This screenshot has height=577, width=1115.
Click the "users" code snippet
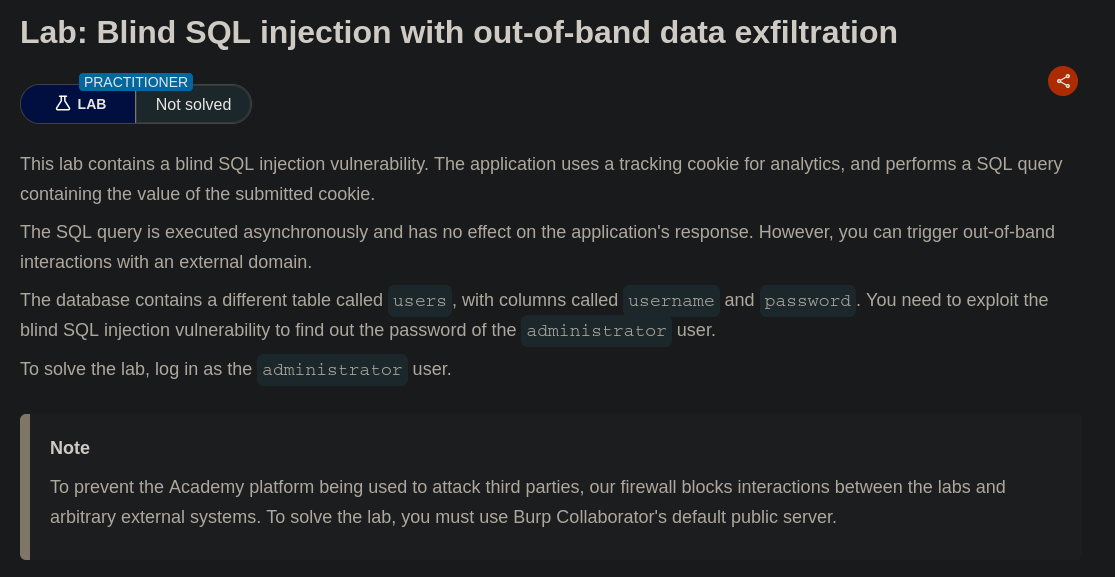point(419,301)
